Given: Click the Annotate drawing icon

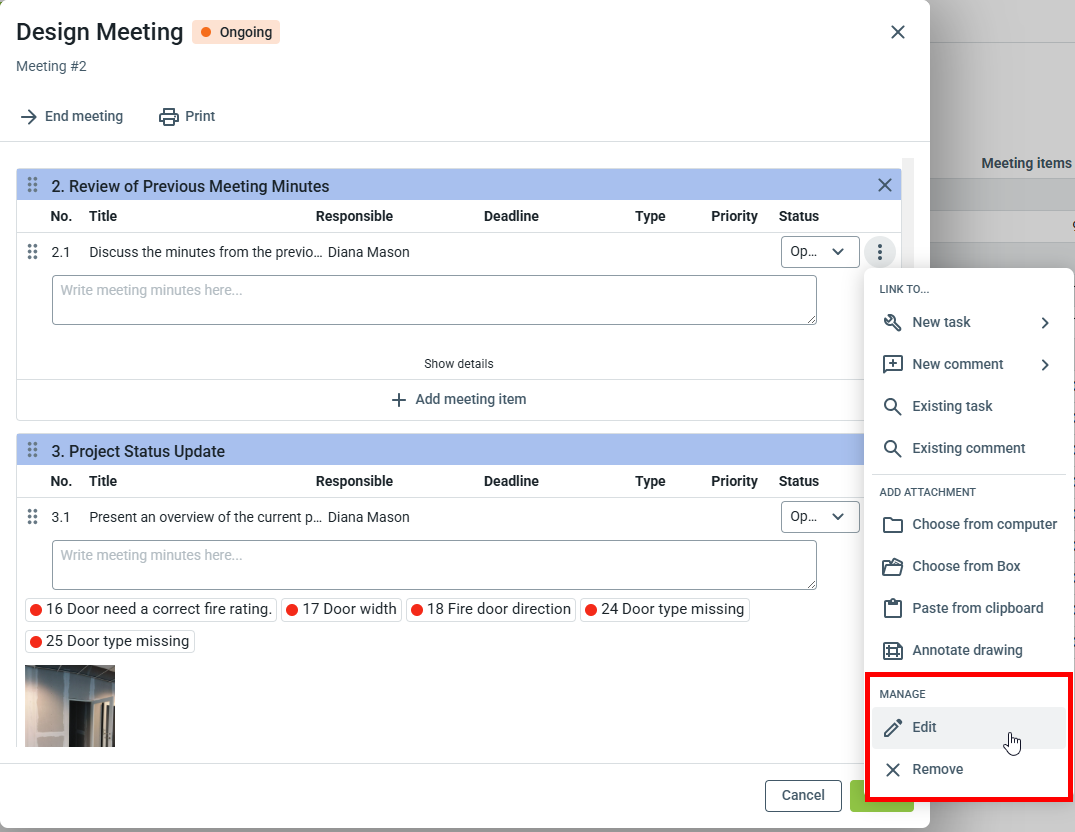Looking at the screenshot, I should click(892, 651).
